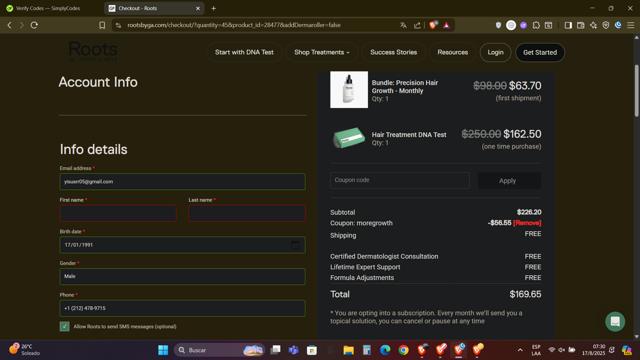Apply the coupon code
The width and height of the screenshot is (640, 360).
(x=509, y=180)
